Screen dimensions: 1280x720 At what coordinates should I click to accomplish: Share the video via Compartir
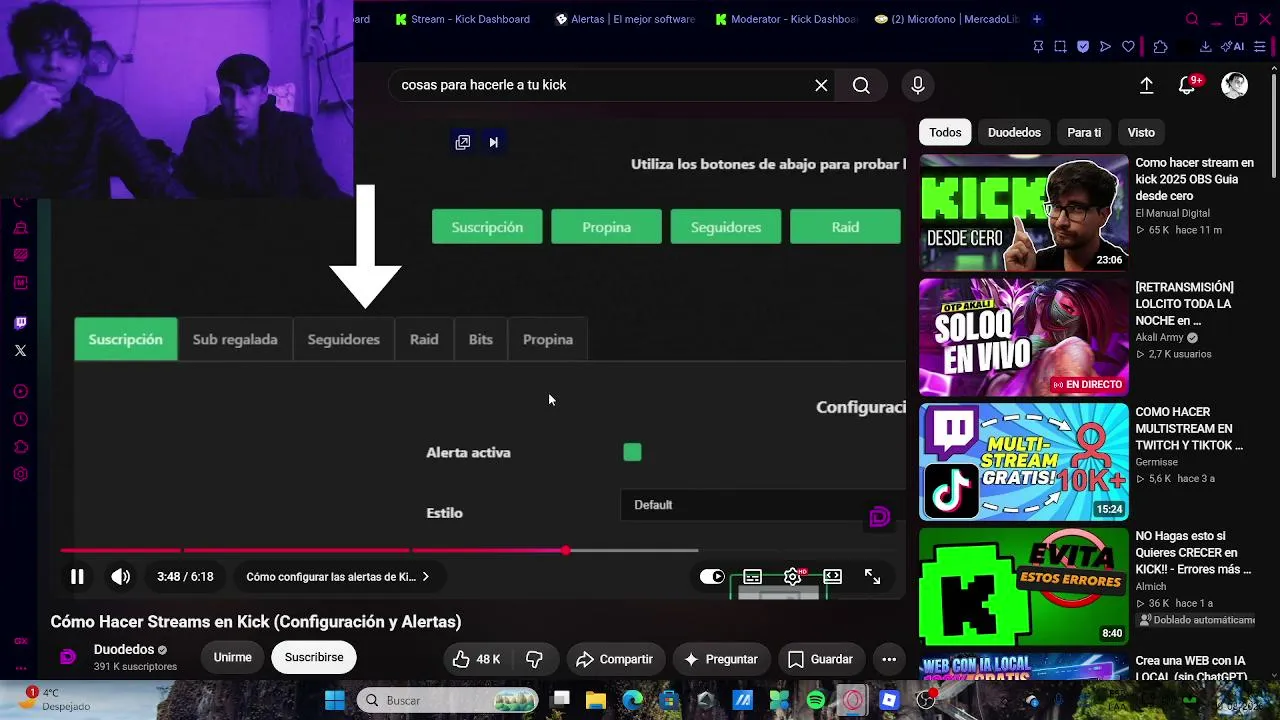pyautogui.click(x=616, y=659)
